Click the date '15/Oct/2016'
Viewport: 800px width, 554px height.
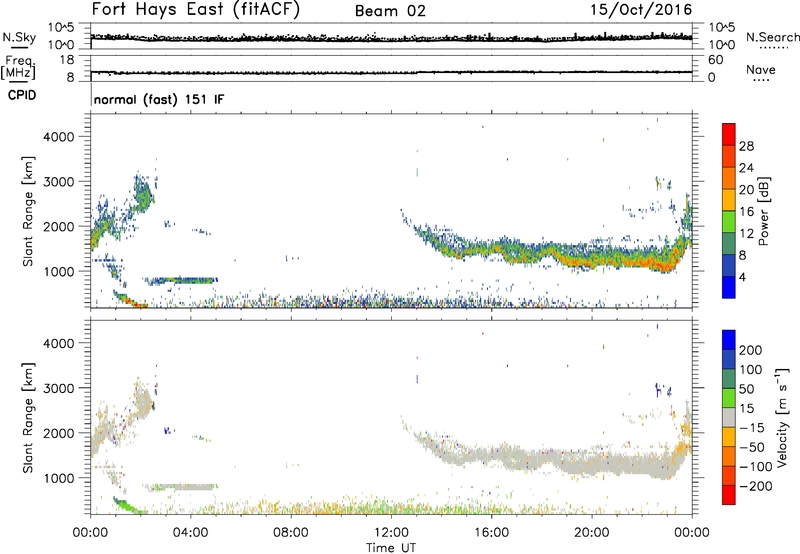(x=641, y=10)
